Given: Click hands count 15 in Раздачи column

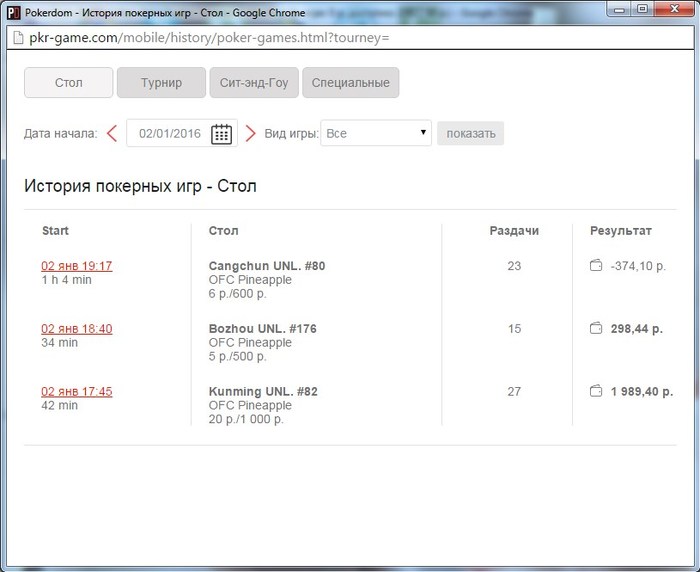Looking at the screenshot, I should 514,329.
